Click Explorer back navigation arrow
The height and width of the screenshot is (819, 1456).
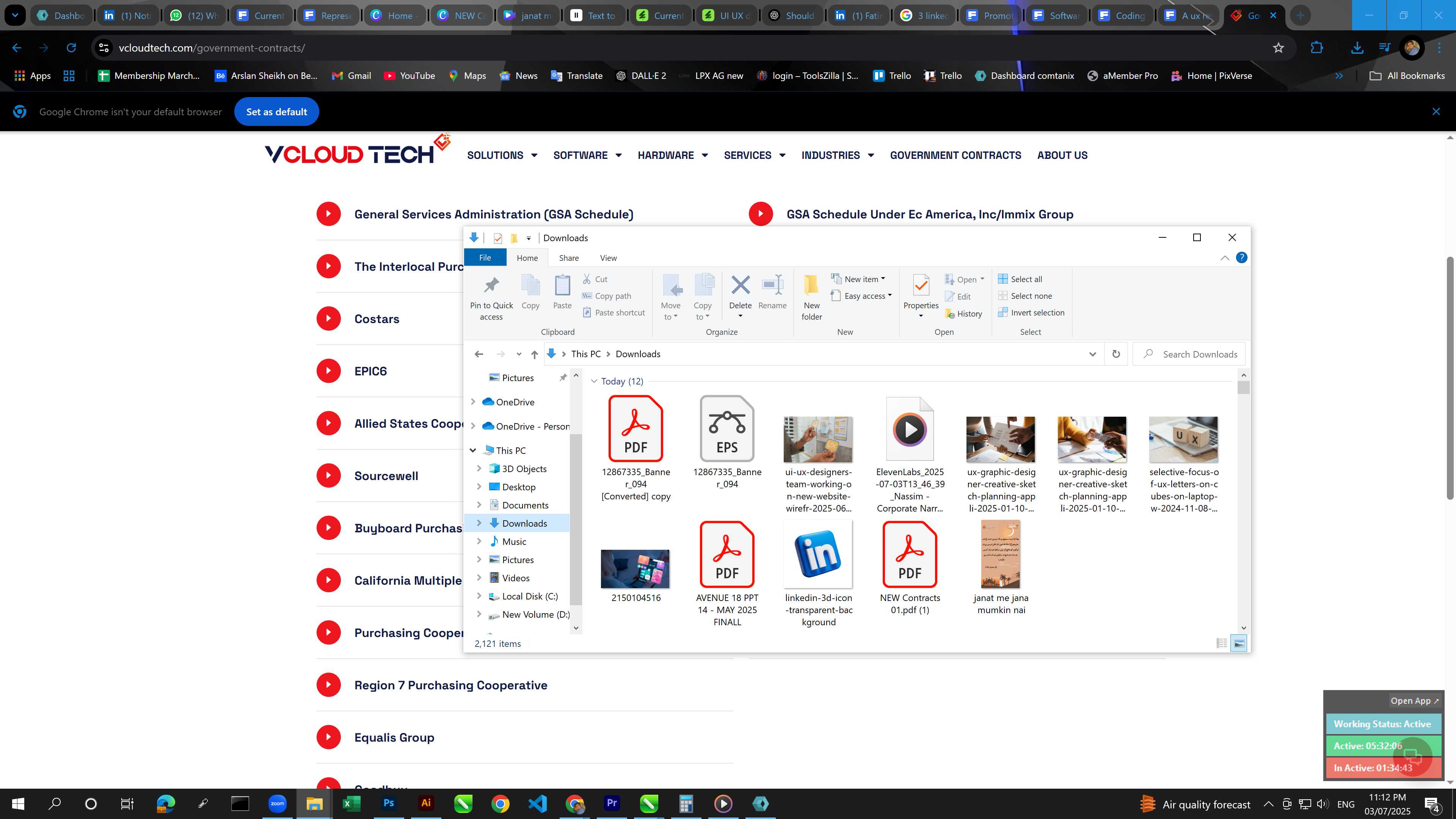(479, 355)
